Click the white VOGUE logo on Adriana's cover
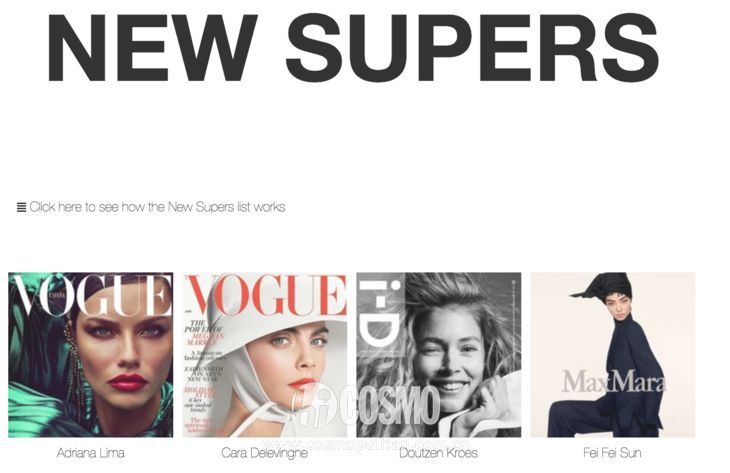Image resolution: width=730 pixels, height=473 pixels. click(x=91, y=296)
